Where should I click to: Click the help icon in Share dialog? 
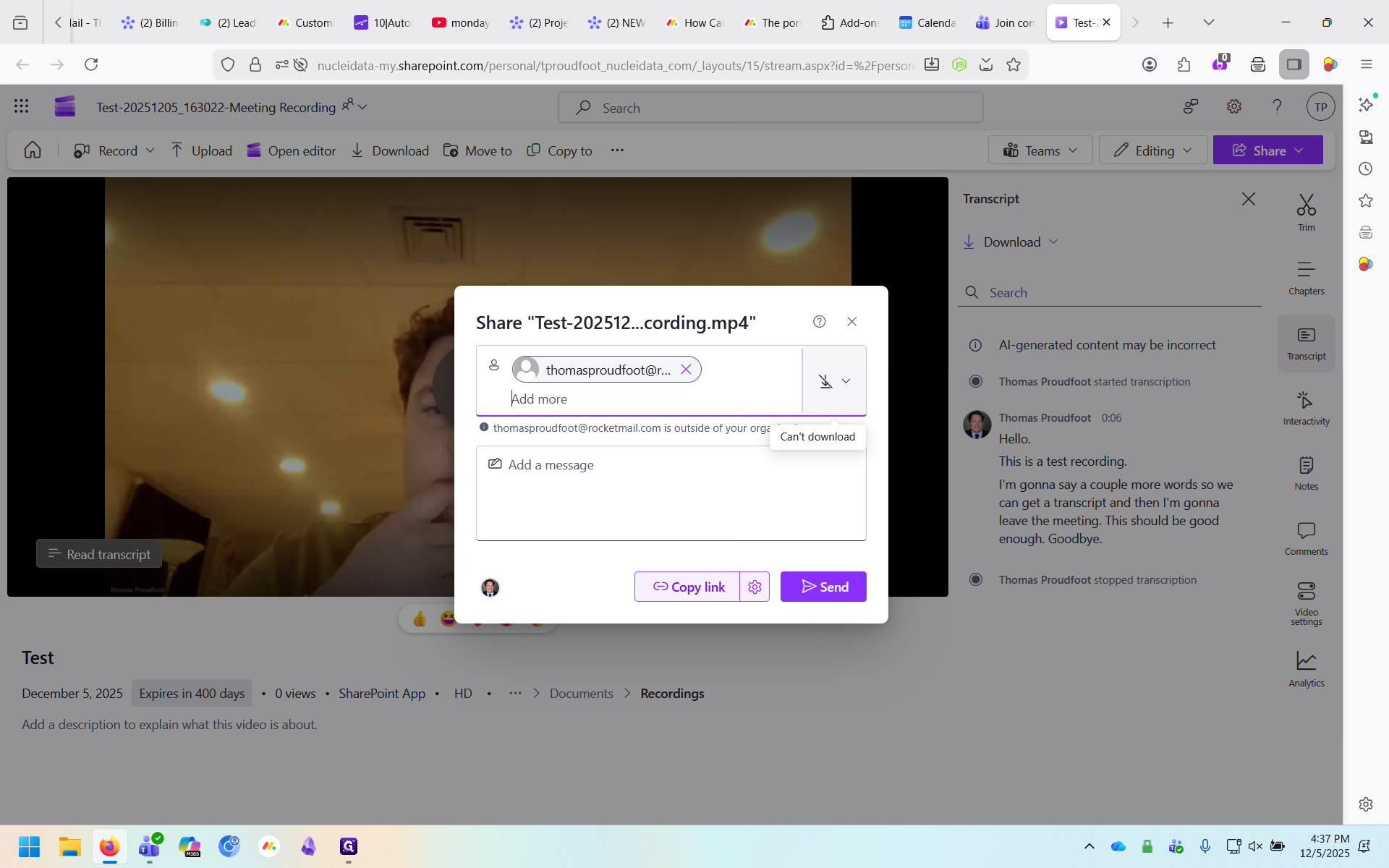(x=819, y=322)
